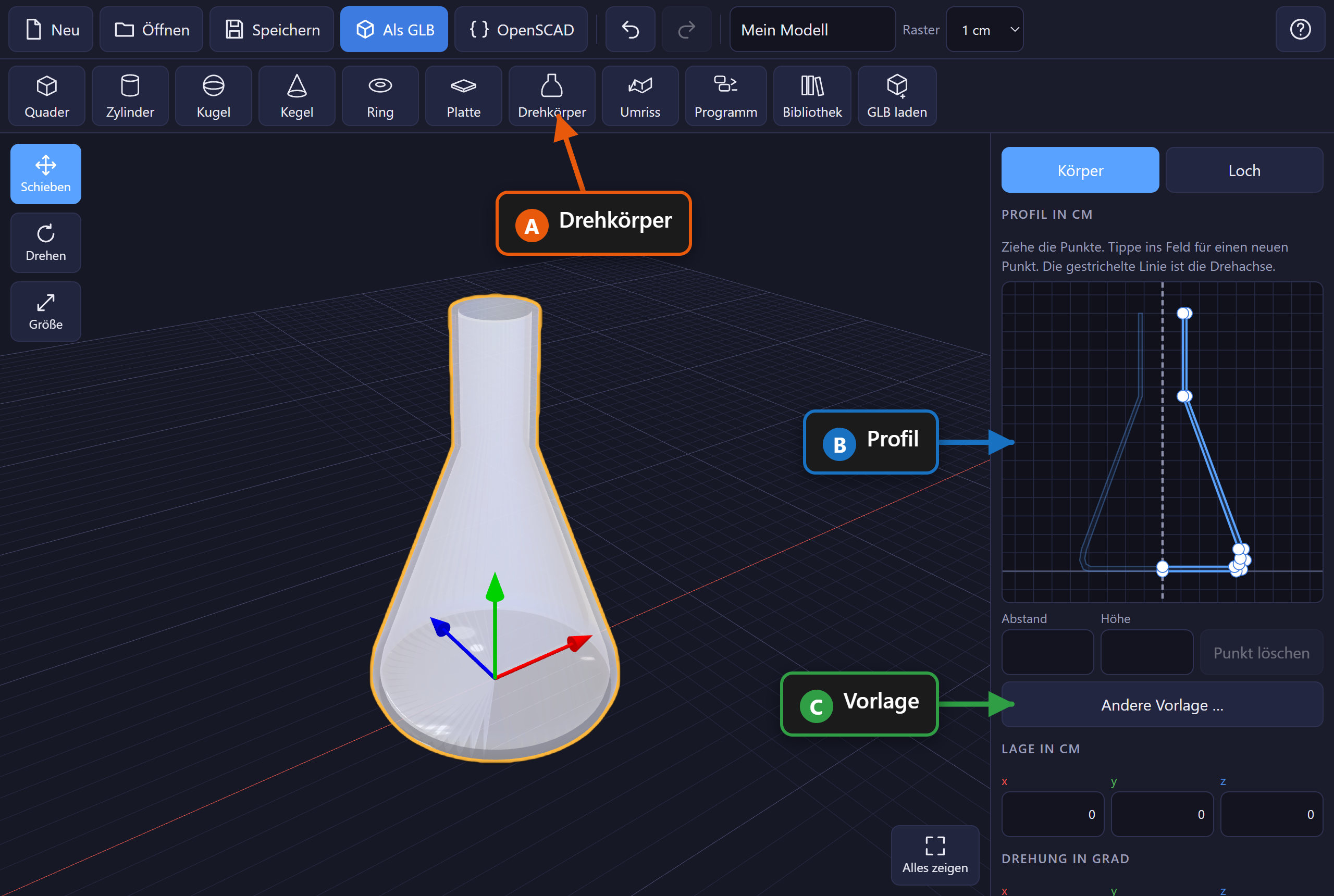Click the green Y axis arrow gizmo
Viewport: 1334px width, 896px height.
tap(495, 587)
